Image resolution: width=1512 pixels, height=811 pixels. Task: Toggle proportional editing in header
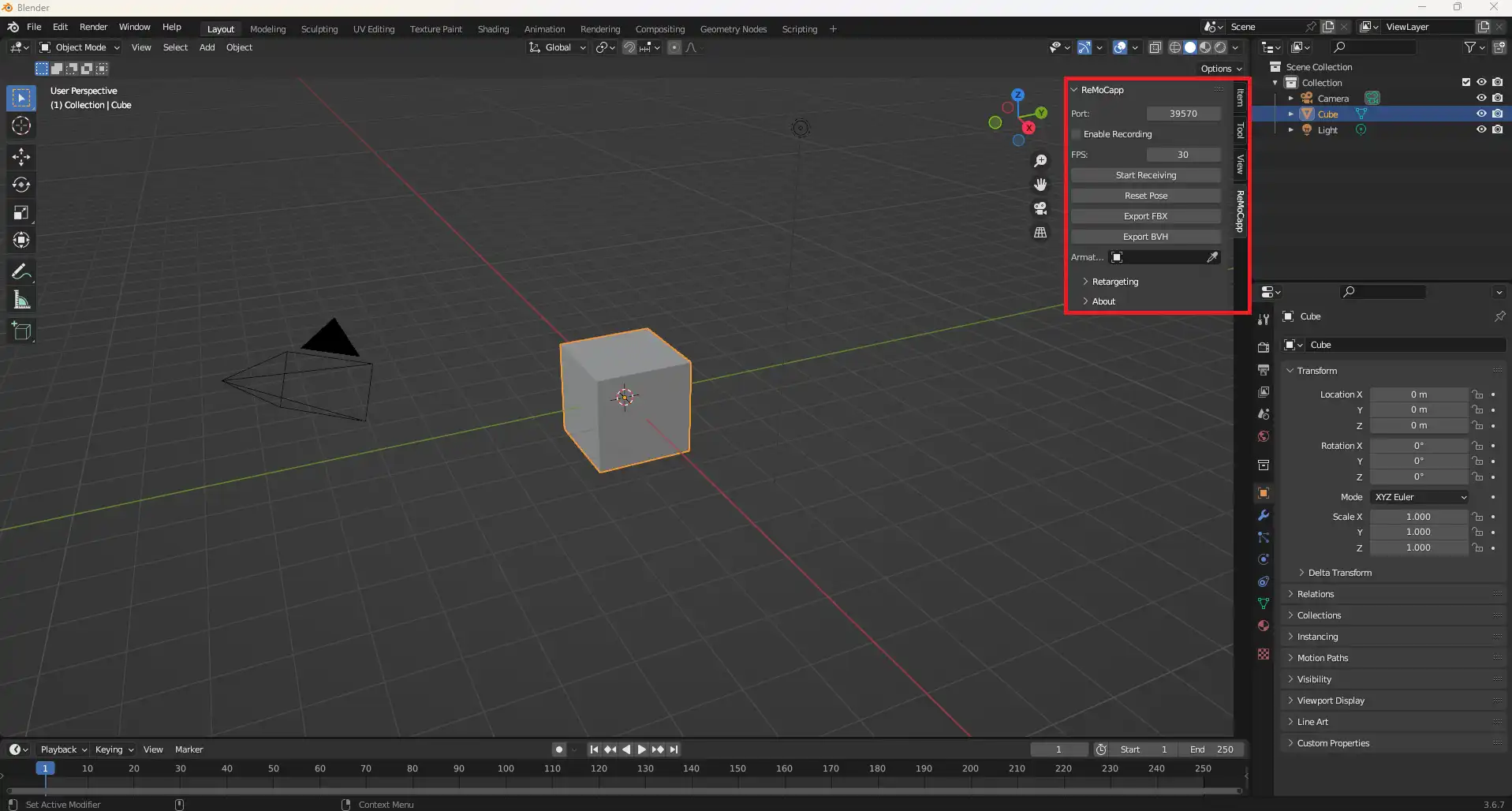(674, 47)
